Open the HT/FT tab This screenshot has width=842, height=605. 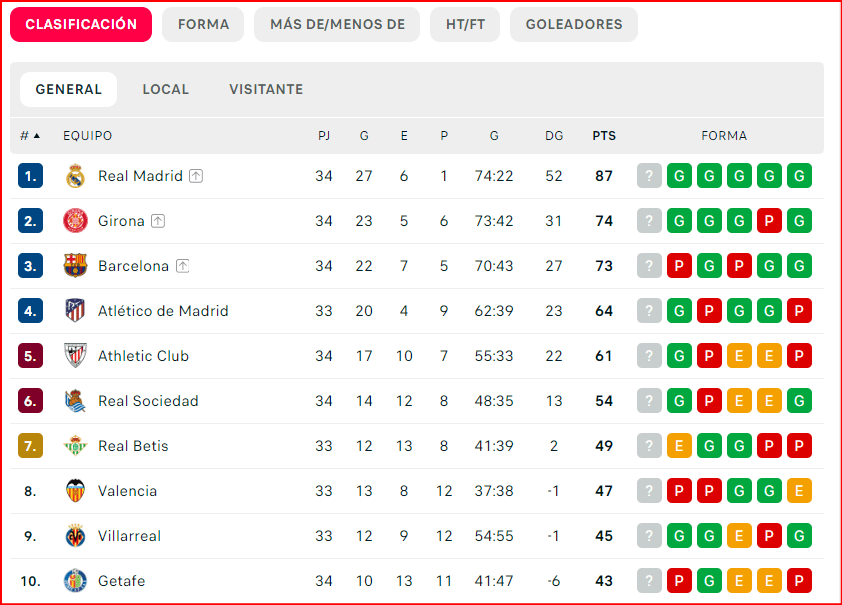click(x=465, y=24)
